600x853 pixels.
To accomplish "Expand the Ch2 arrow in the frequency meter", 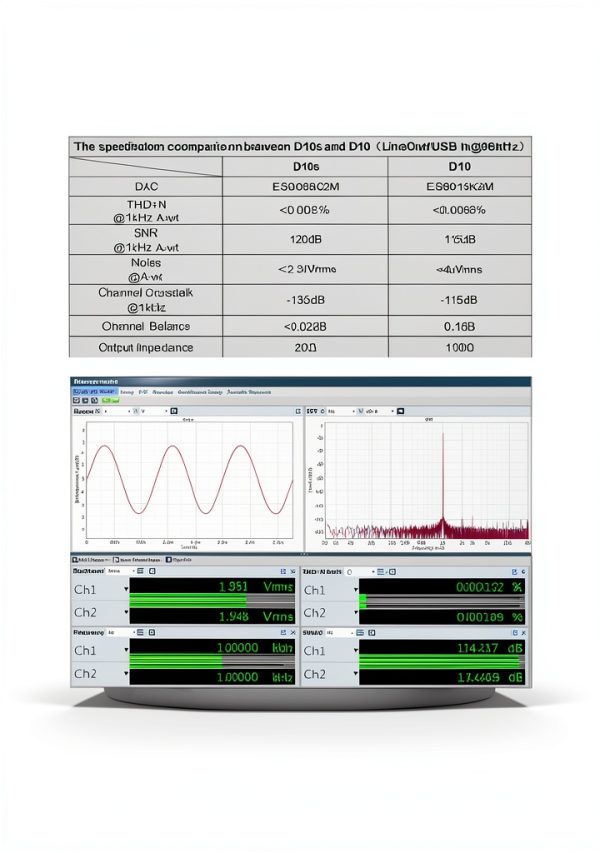I will [x=126, y=673].
